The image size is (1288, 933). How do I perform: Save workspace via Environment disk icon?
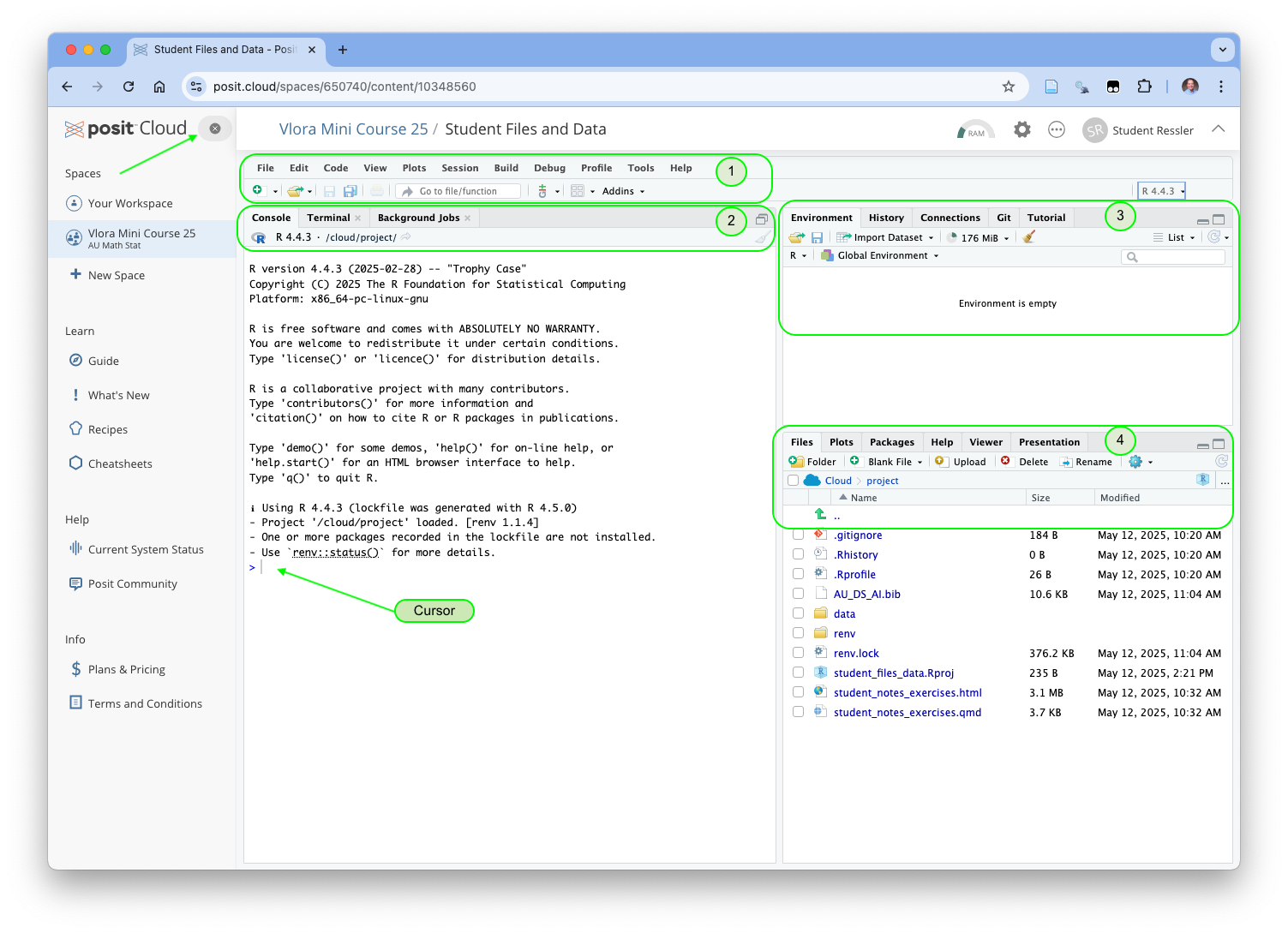coord(817,237)
